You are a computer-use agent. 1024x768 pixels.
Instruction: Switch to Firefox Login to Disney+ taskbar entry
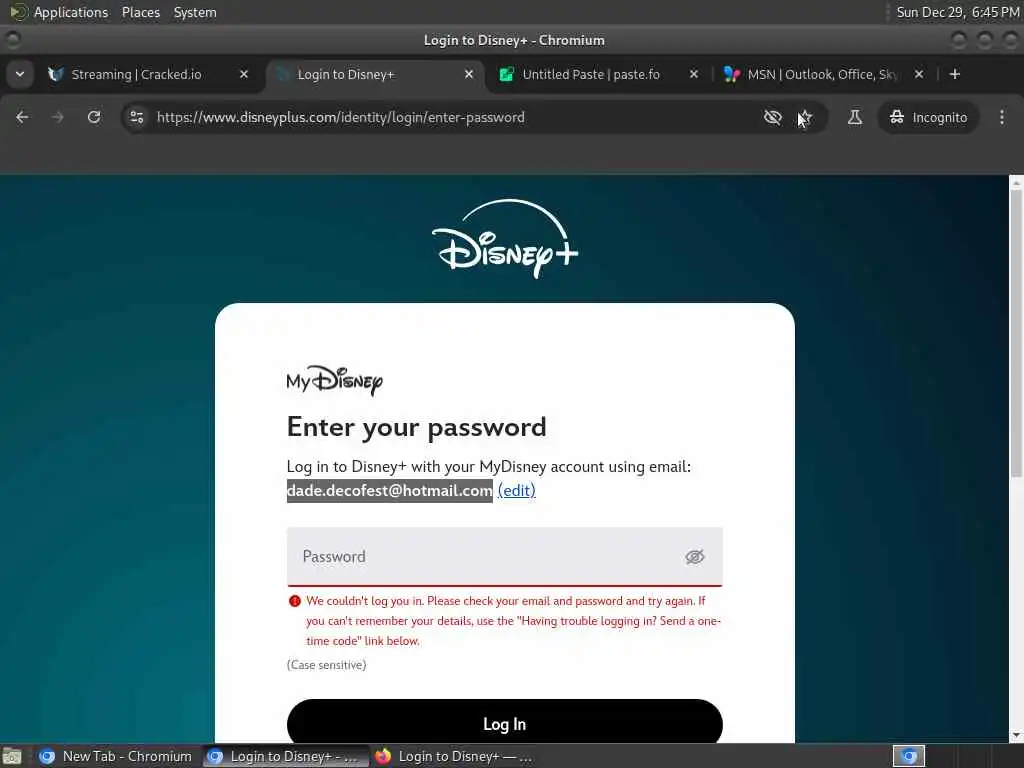coord(453,756)
